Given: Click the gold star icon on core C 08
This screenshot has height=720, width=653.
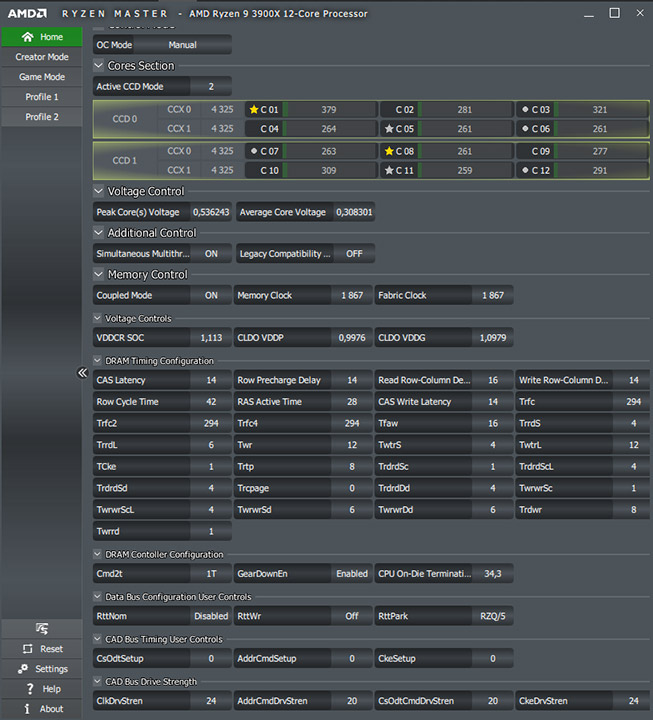Looking at the screenshot, I should 389,151.
